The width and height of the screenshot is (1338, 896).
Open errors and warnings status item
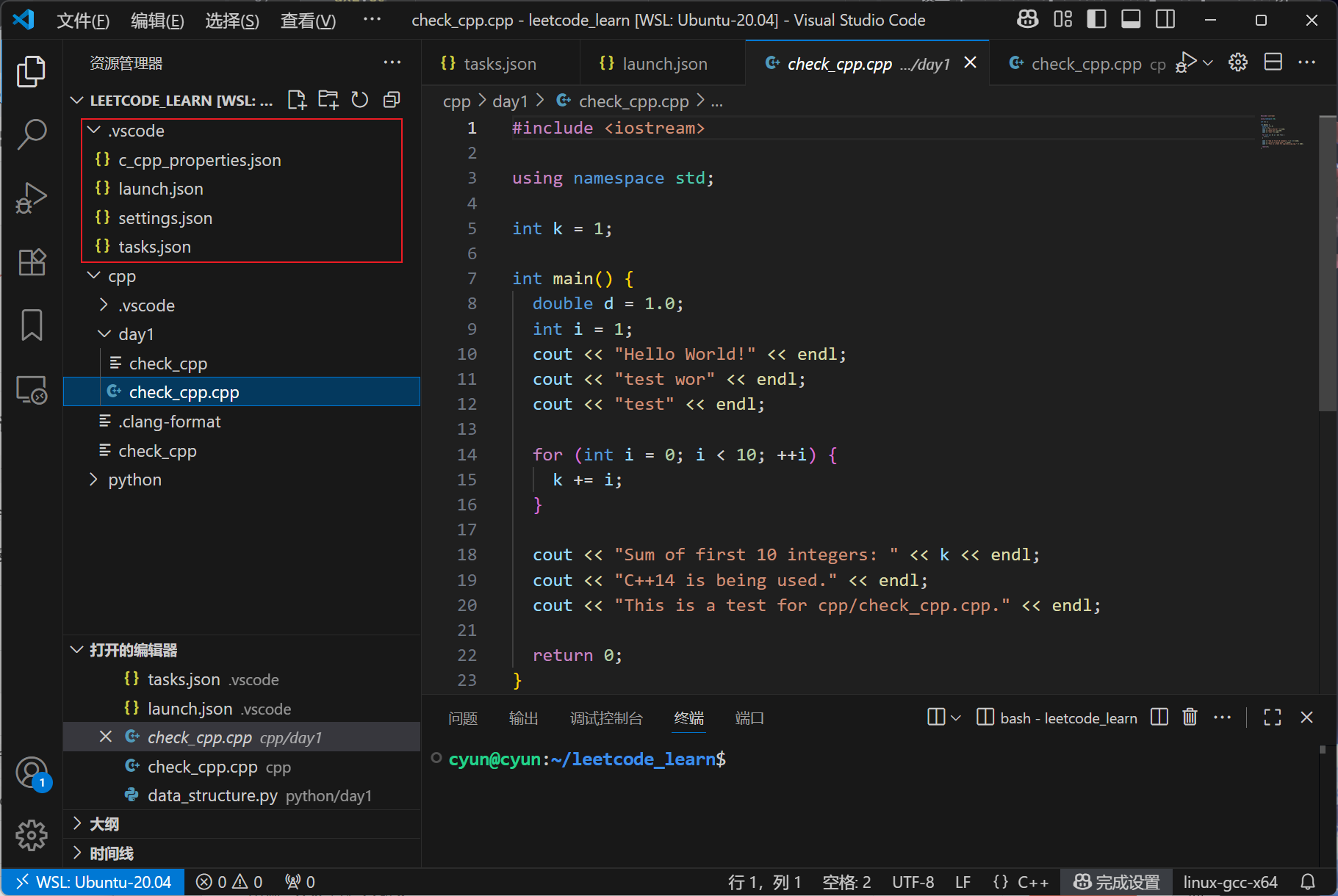229,882
